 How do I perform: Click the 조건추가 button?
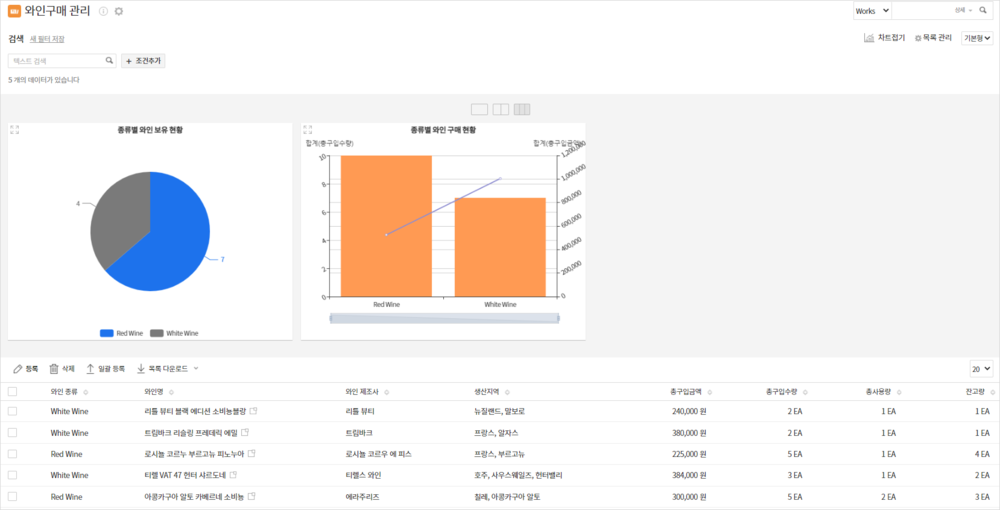(143, 61)
